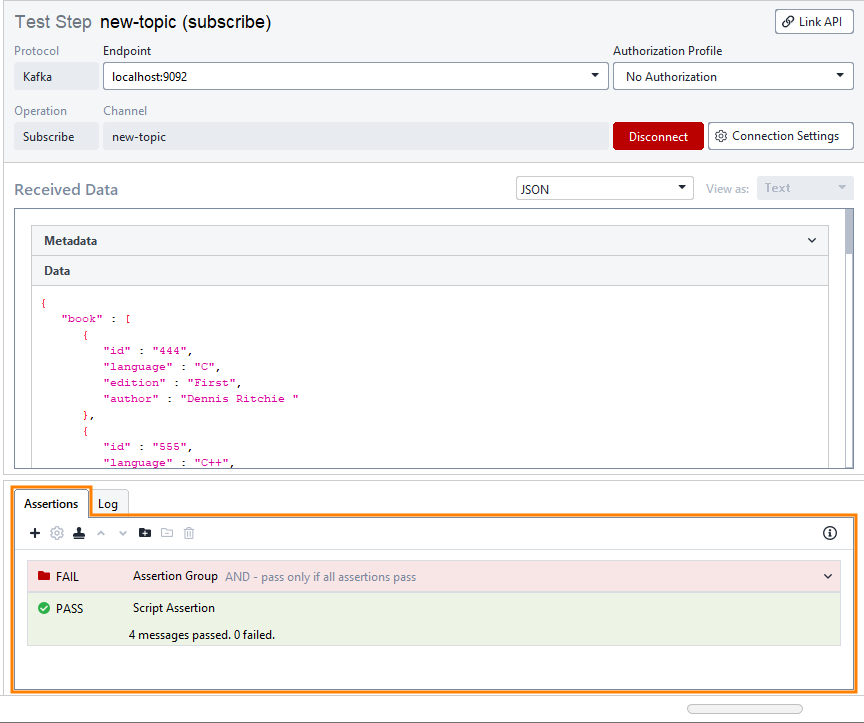Viewport: 864px width, 723px height.
Task: Click the "Received Data" heading
Action: 66,190
